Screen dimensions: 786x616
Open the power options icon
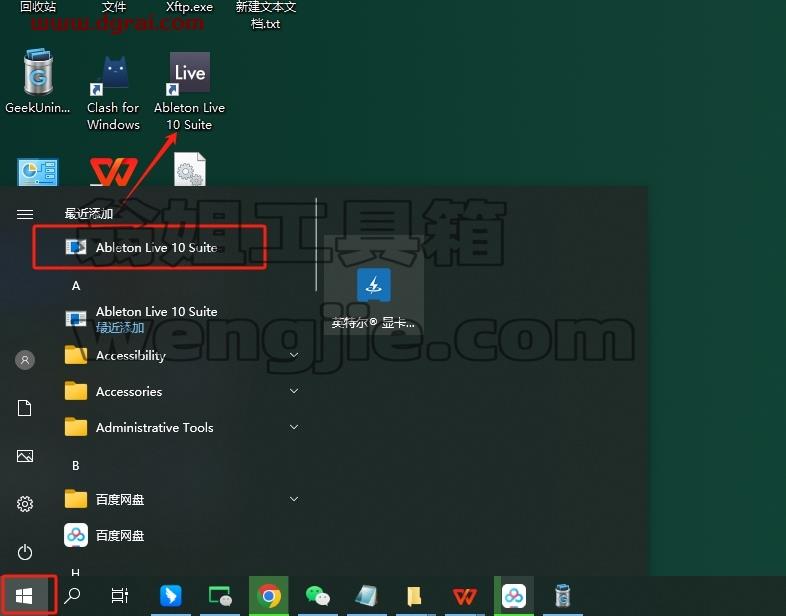coord(25,552)
